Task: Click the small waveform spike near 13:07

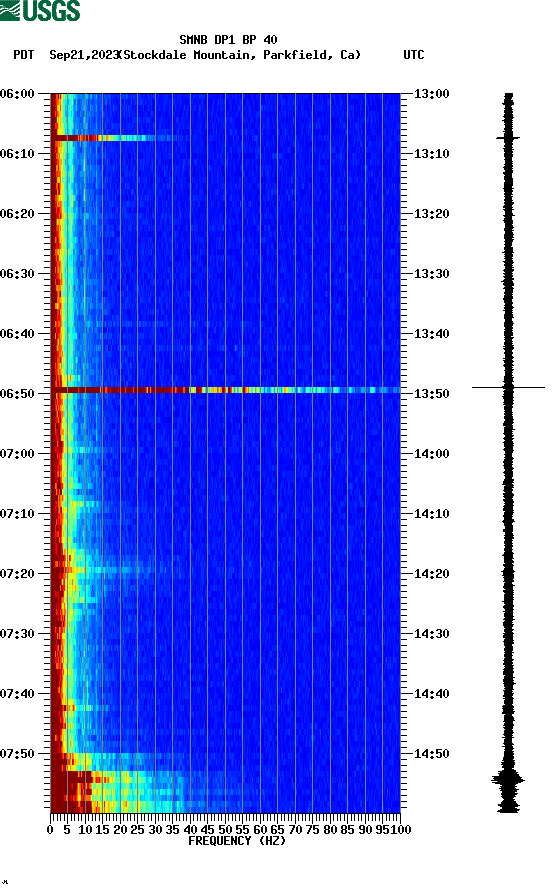Action: coord(508,138)
